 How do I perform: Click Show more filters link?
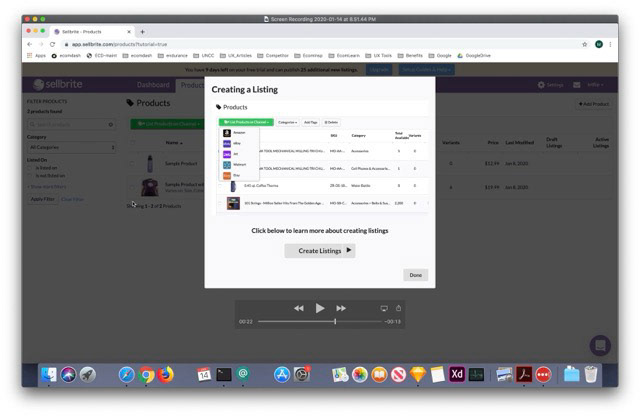tap(47, 187)
